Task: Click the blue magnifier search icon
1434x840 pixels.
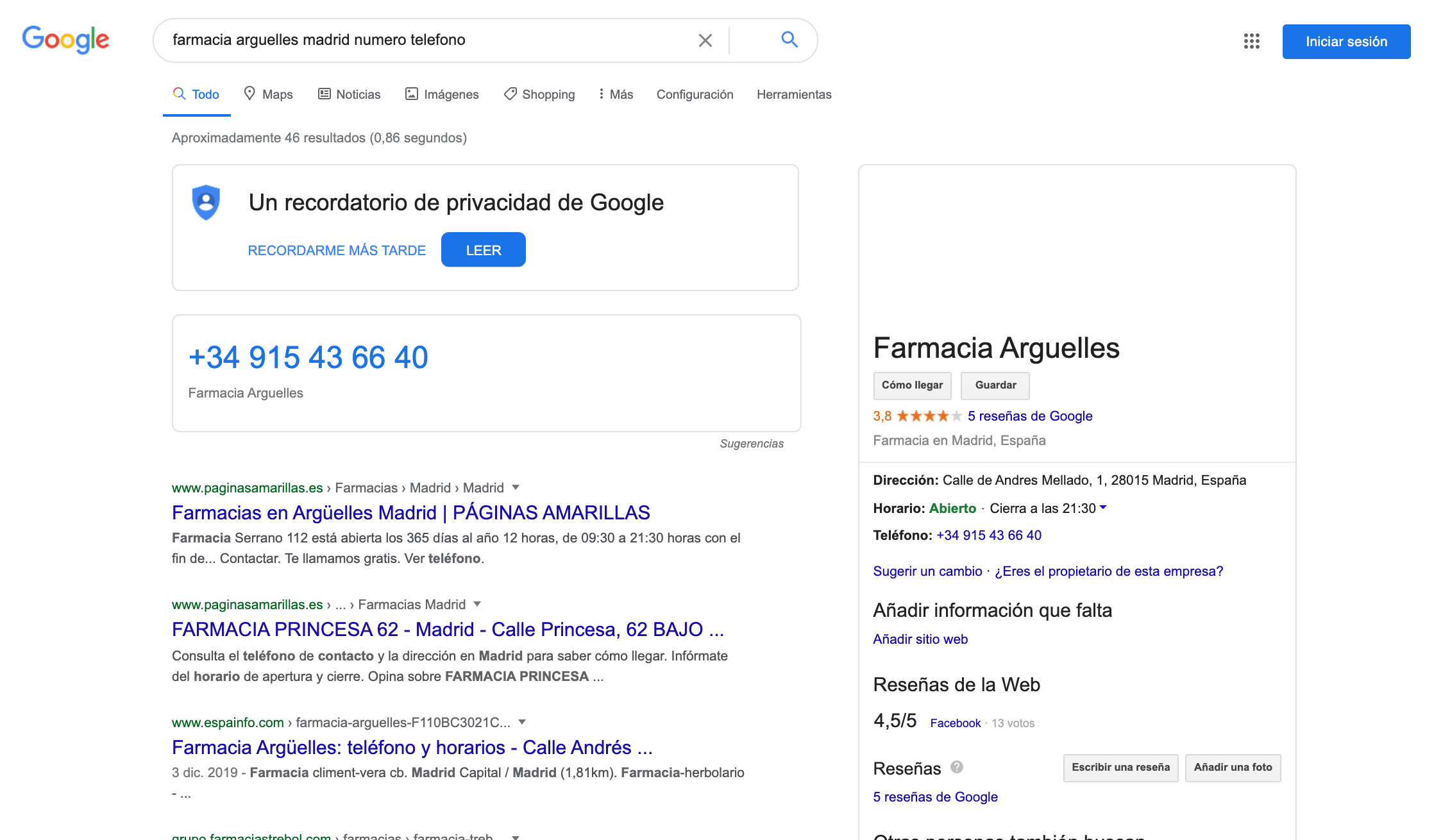Action: pos(789,40)
